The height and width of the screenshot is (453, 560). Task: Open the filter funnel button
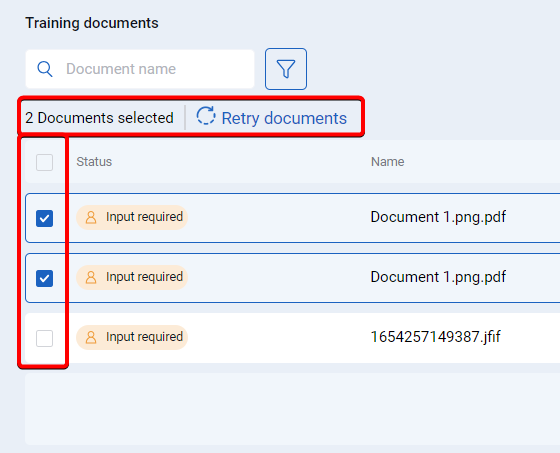[286, 69]
